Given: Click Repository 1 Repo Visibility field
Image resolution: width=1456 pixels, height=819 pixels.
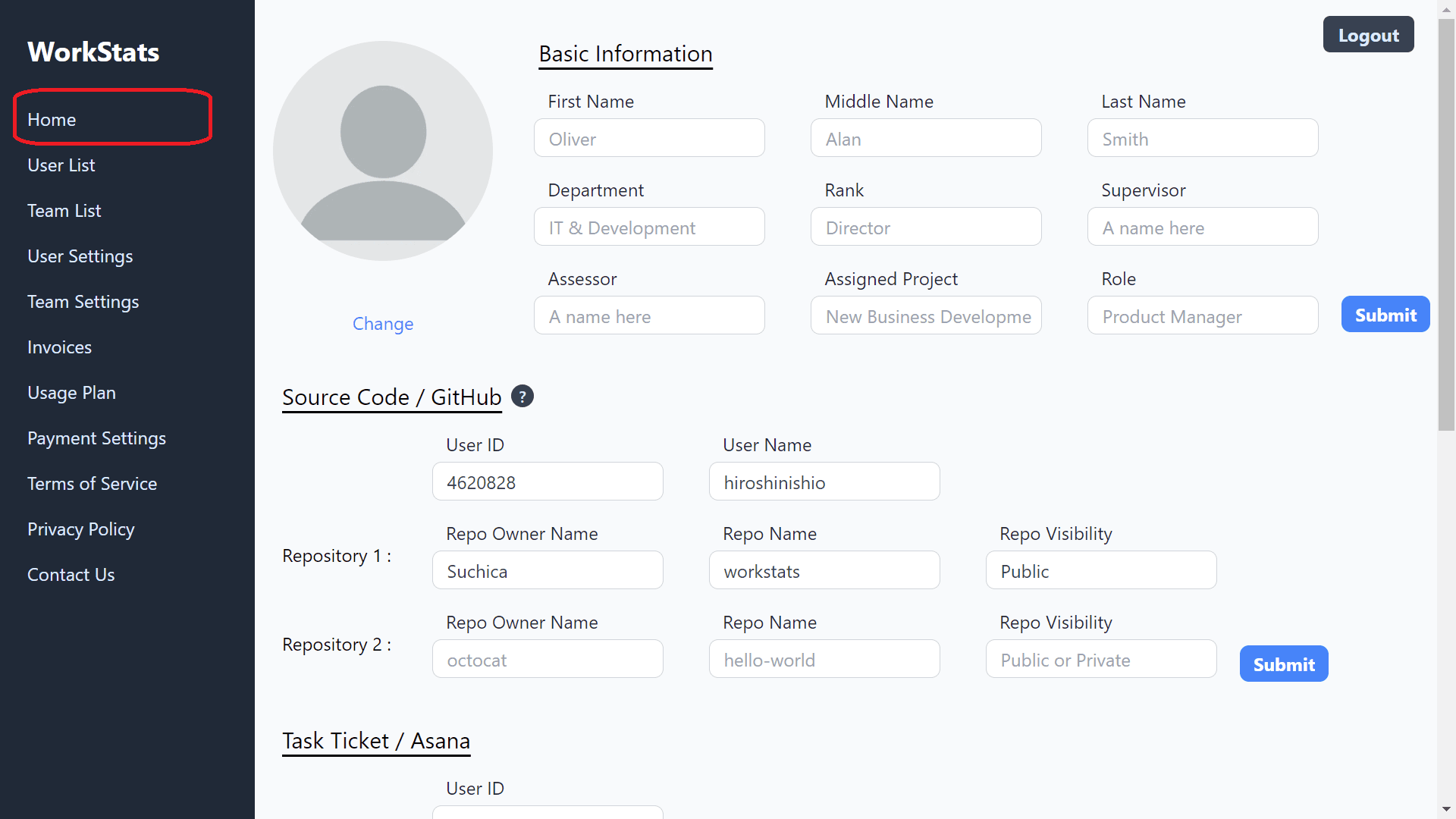Looking at the screenshot, I should [x=1101, y=570].
